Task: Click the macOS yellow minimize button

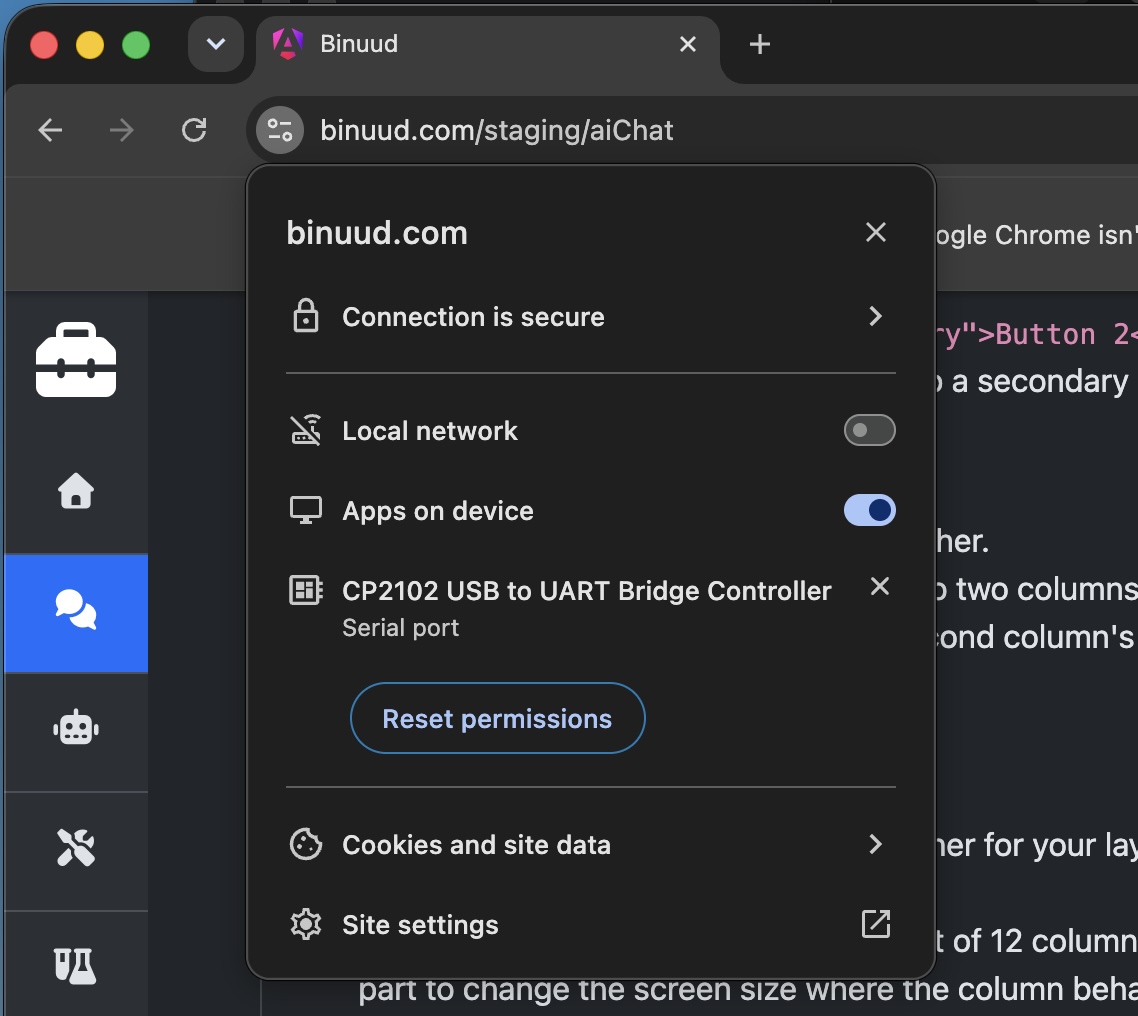Action: (90, 45)
